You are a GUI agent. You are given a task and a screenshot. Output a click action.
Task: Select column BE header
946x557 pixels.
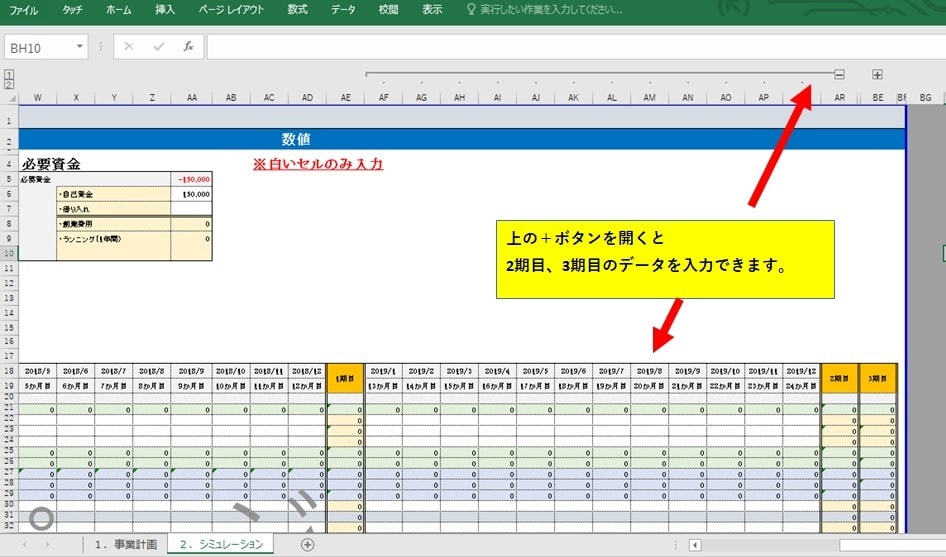(878, 98)
